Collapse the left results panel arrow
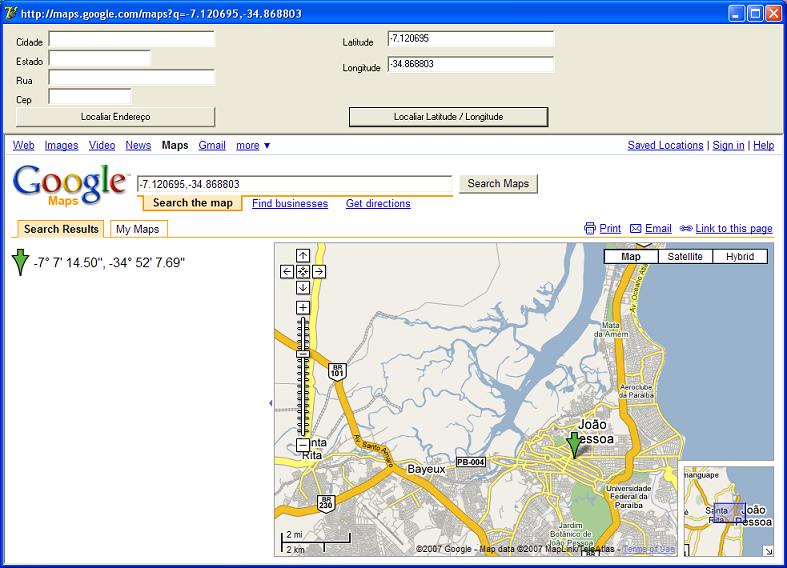The width and height of the screenshot is (787, 568). tap(270, 403)
